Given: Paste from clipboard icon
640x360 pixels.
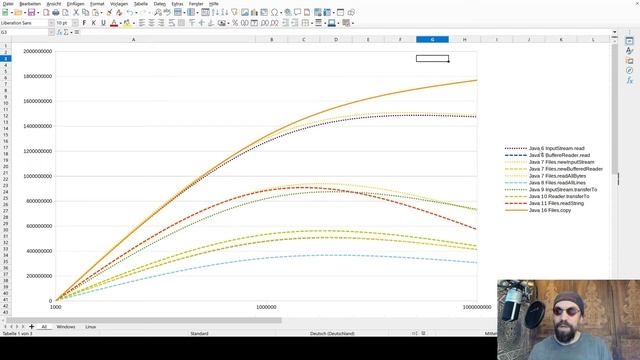Looking at the screenshot, I should [x=95, y=13].
